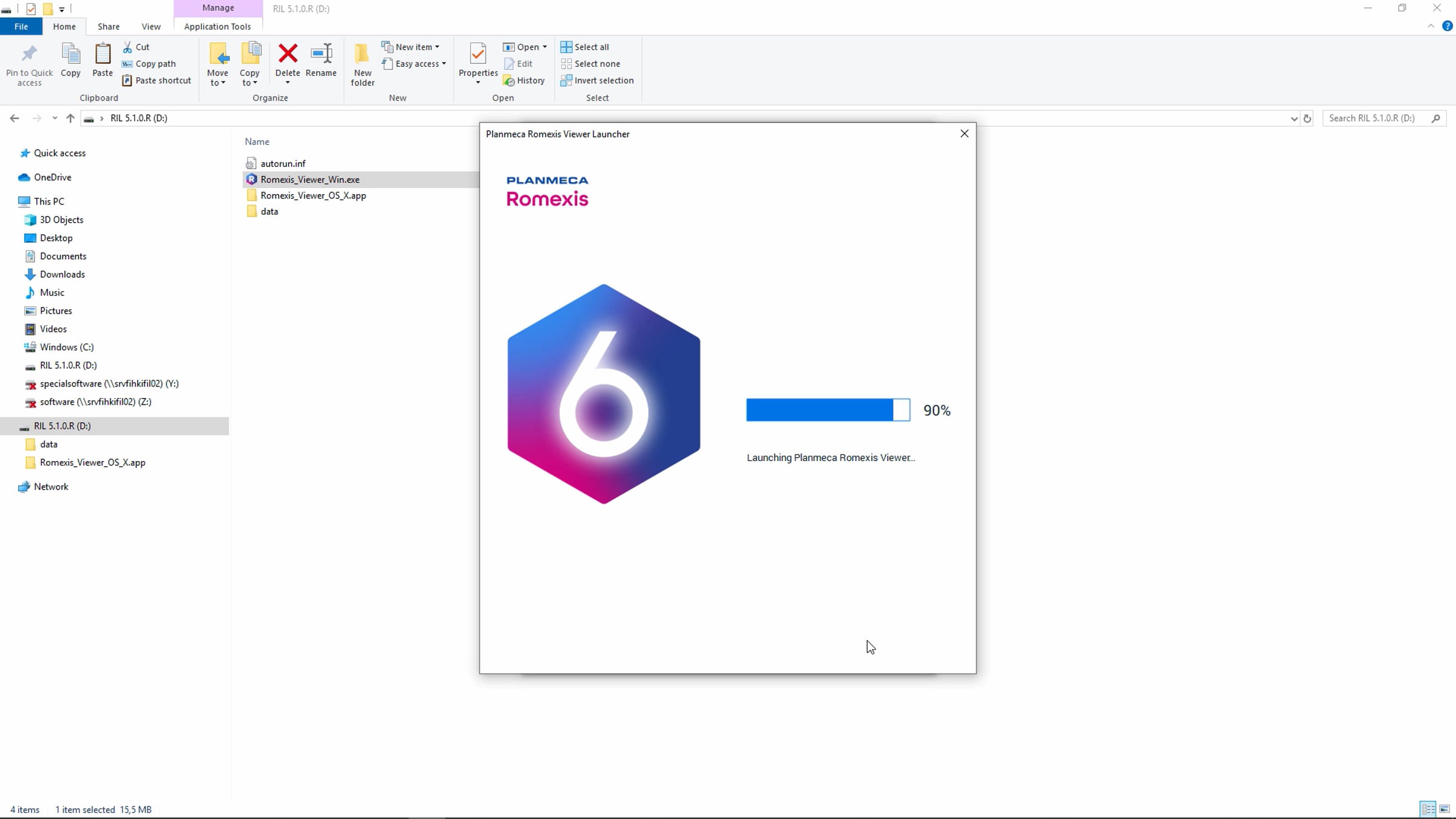
Task: Switch to large icons view layout
Action: point(1444,809)
